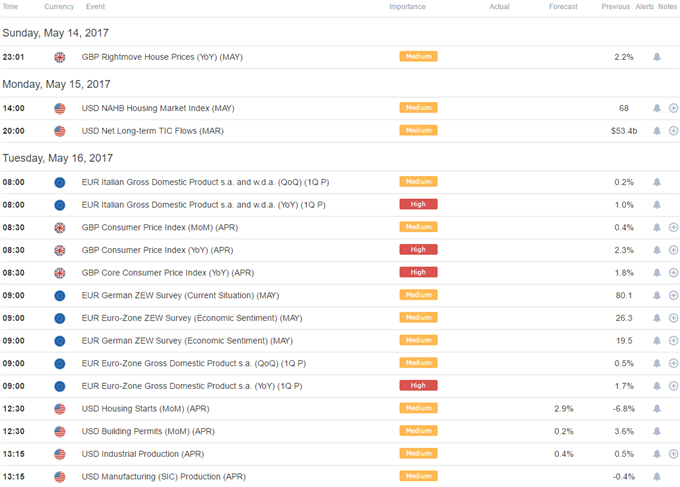Click High badge on Euro-Zone GDP (YoY) row
Screen dimensions: 680x487
pos(418,385)
